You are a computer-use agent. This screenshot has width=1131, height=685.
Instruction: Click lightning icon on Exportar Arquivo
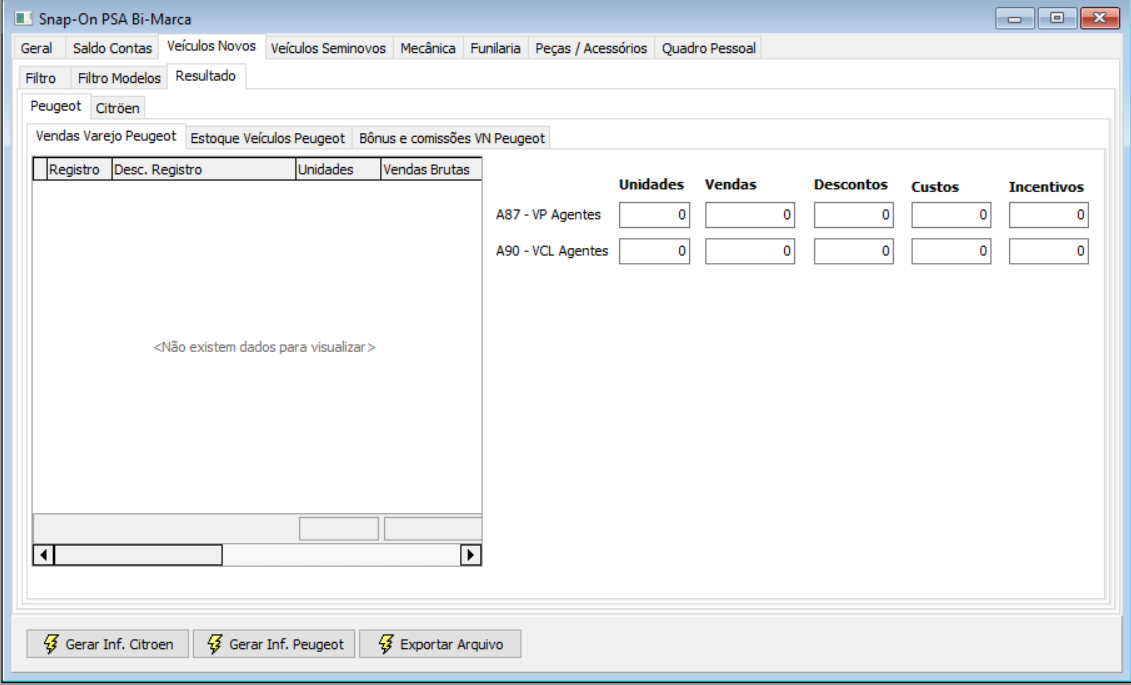click(386, 644)
